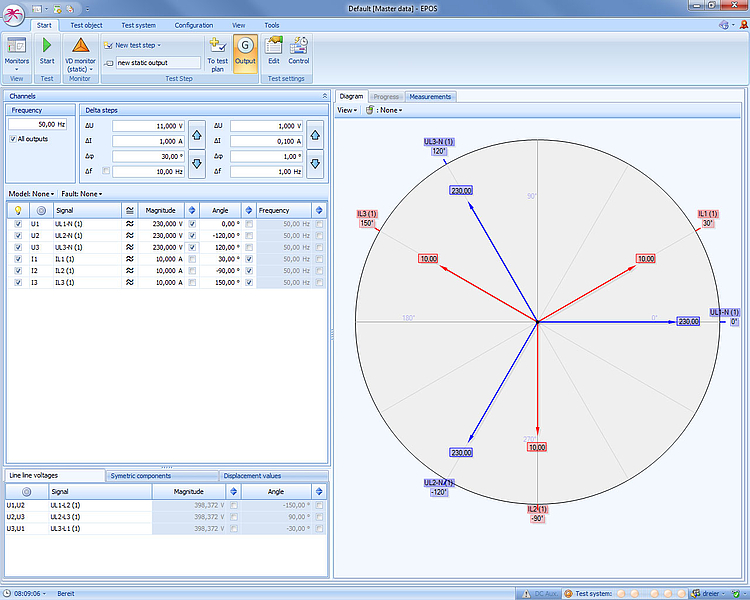This screenshot has height=600, width=750.
Task: Click the Frequency 50,00 Hz input field
Action: pyautogui.click(x=39, y=124)
